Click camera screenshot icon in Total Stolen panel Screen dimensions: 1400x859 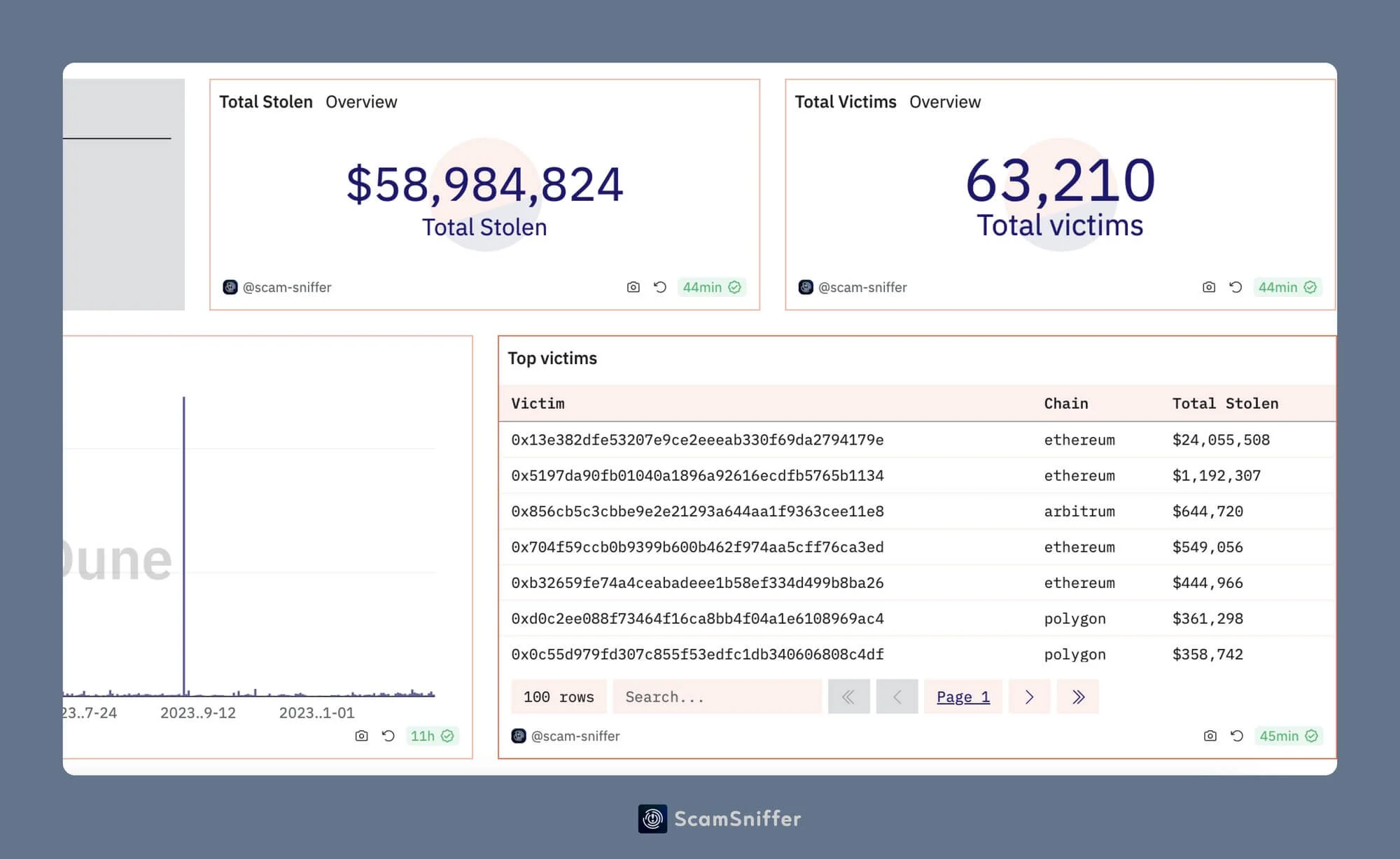pos(633,287)
